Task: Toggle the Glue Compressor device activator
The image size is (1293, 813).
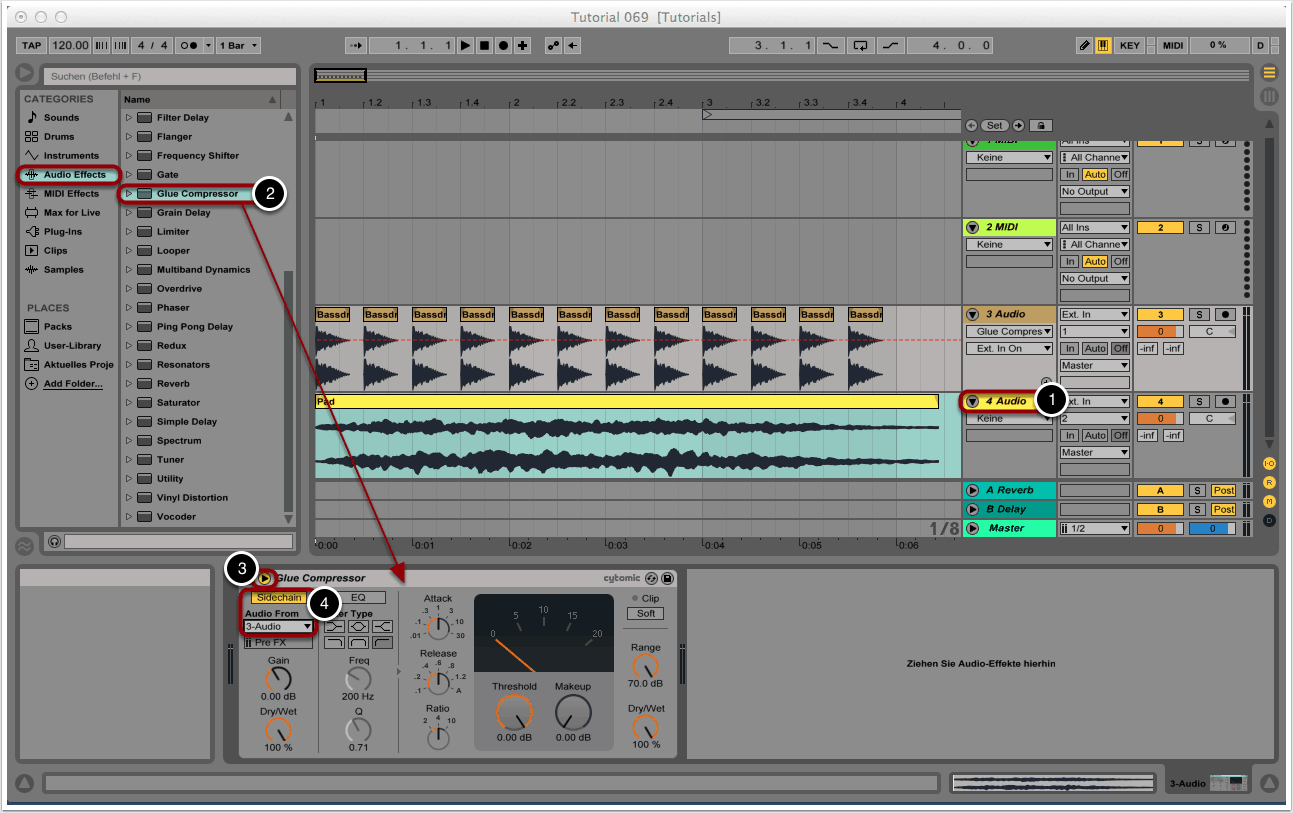Action: pos(264,578)
